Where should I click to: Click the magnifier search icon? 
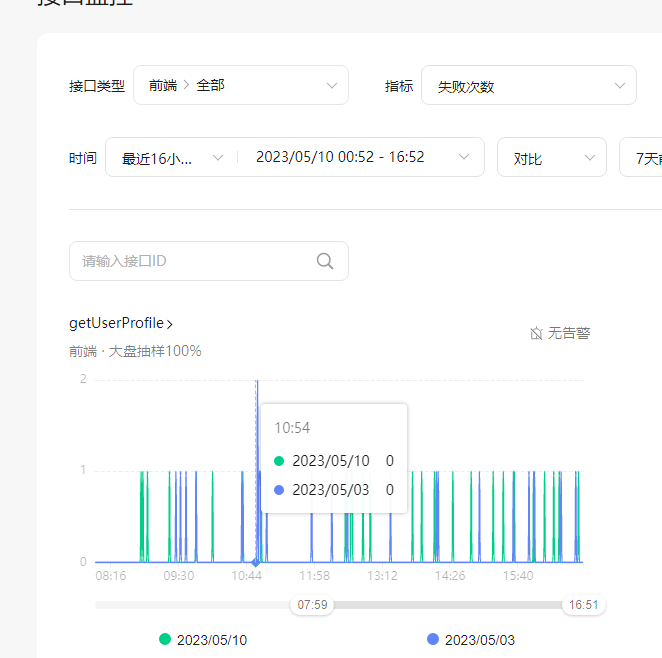325,261
